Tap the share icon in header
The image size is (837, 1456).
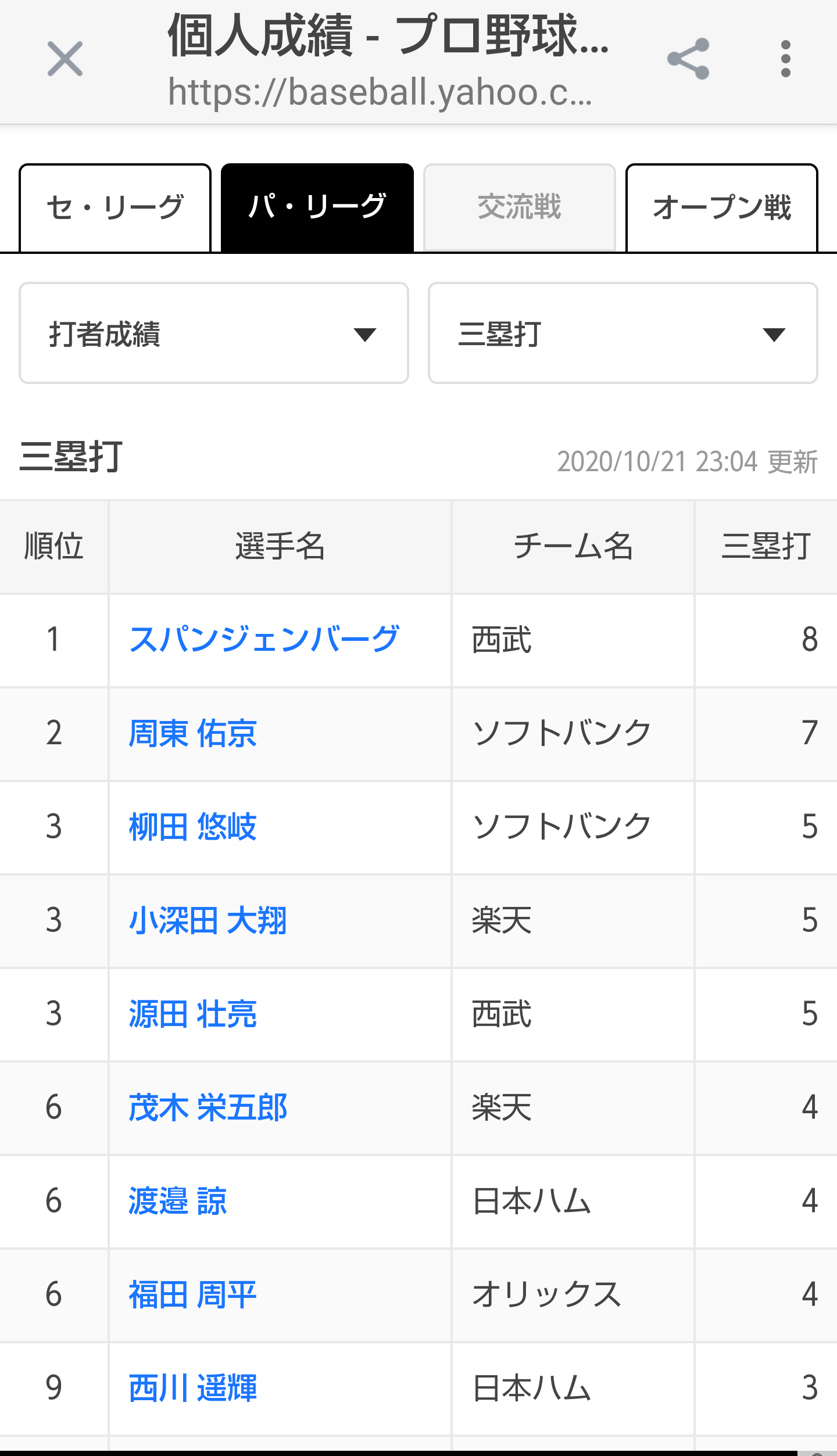(688, 59)
